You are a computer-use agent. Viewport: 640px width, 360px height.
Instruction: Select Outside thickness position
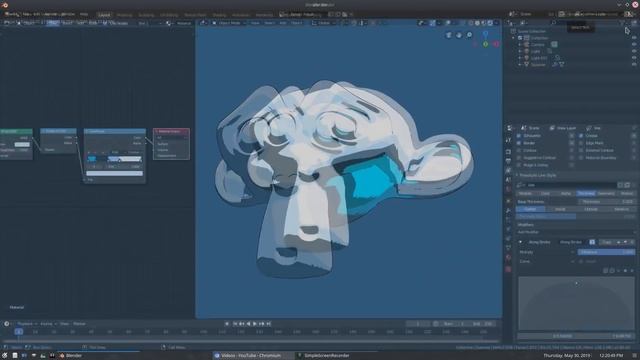pyautogui.click(x=591, y=209)
